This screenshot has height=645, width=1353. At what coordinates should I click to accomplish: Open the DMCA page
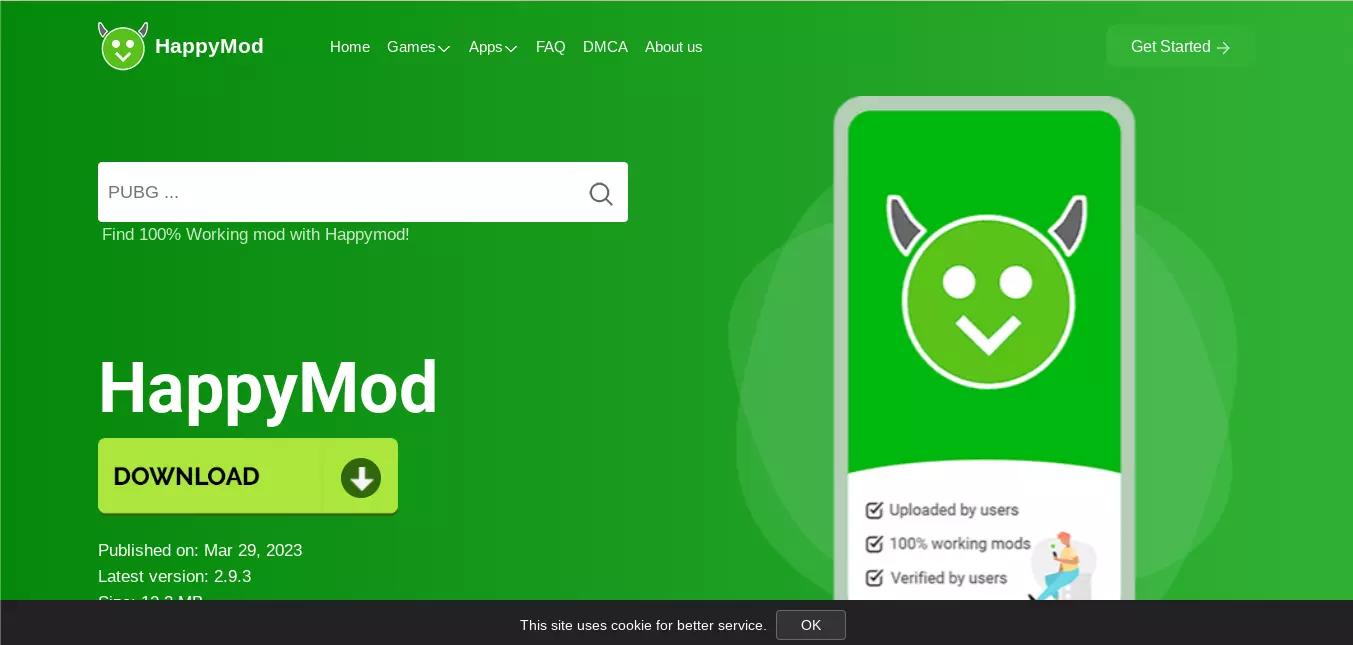[x=605, y=47]
